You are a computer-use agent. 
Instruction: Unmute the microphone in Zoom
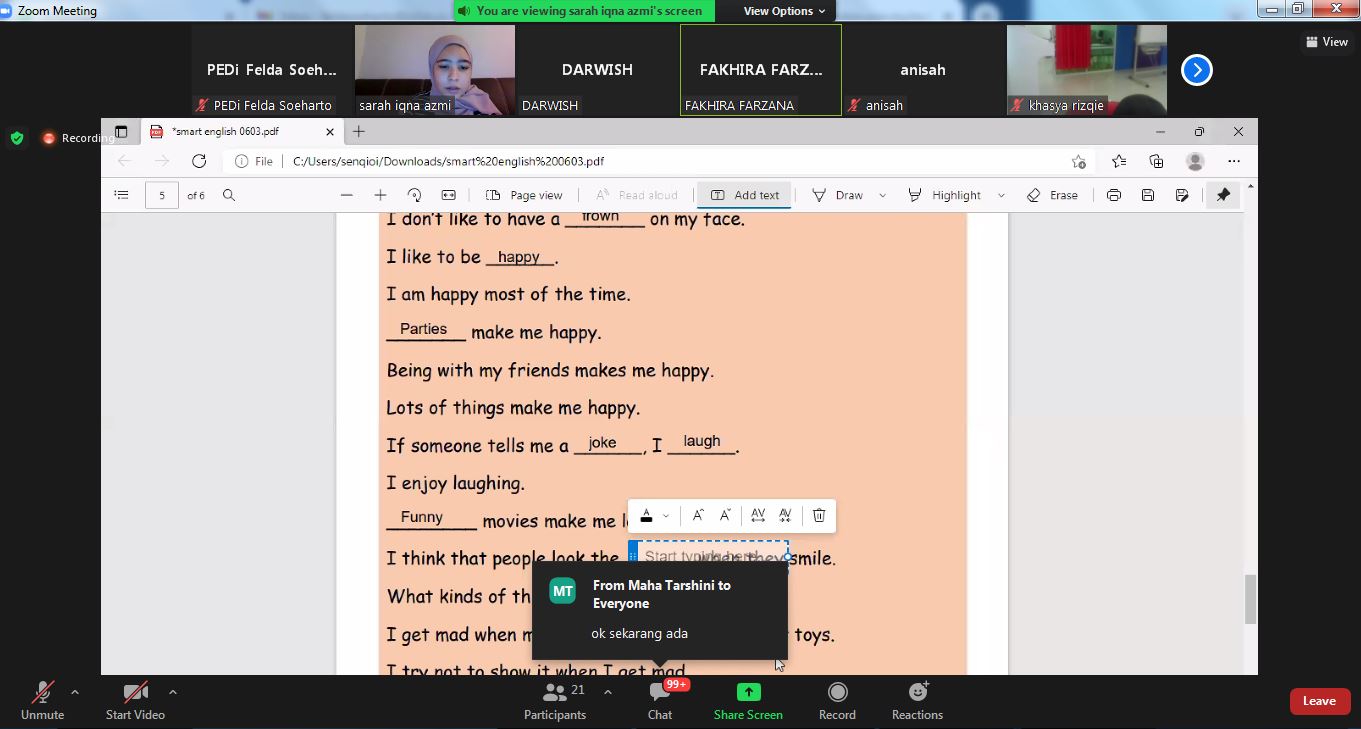(42, 700)
